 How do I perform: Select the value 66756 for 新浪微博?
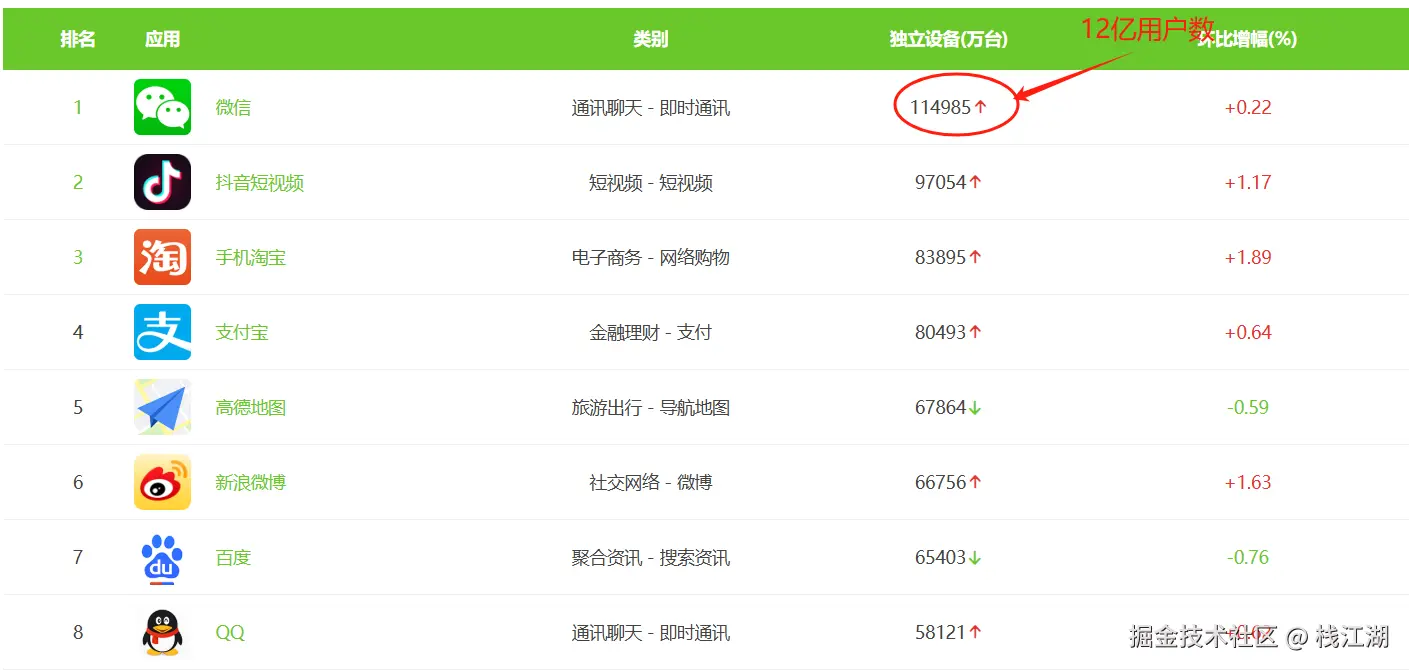(940, 482)
